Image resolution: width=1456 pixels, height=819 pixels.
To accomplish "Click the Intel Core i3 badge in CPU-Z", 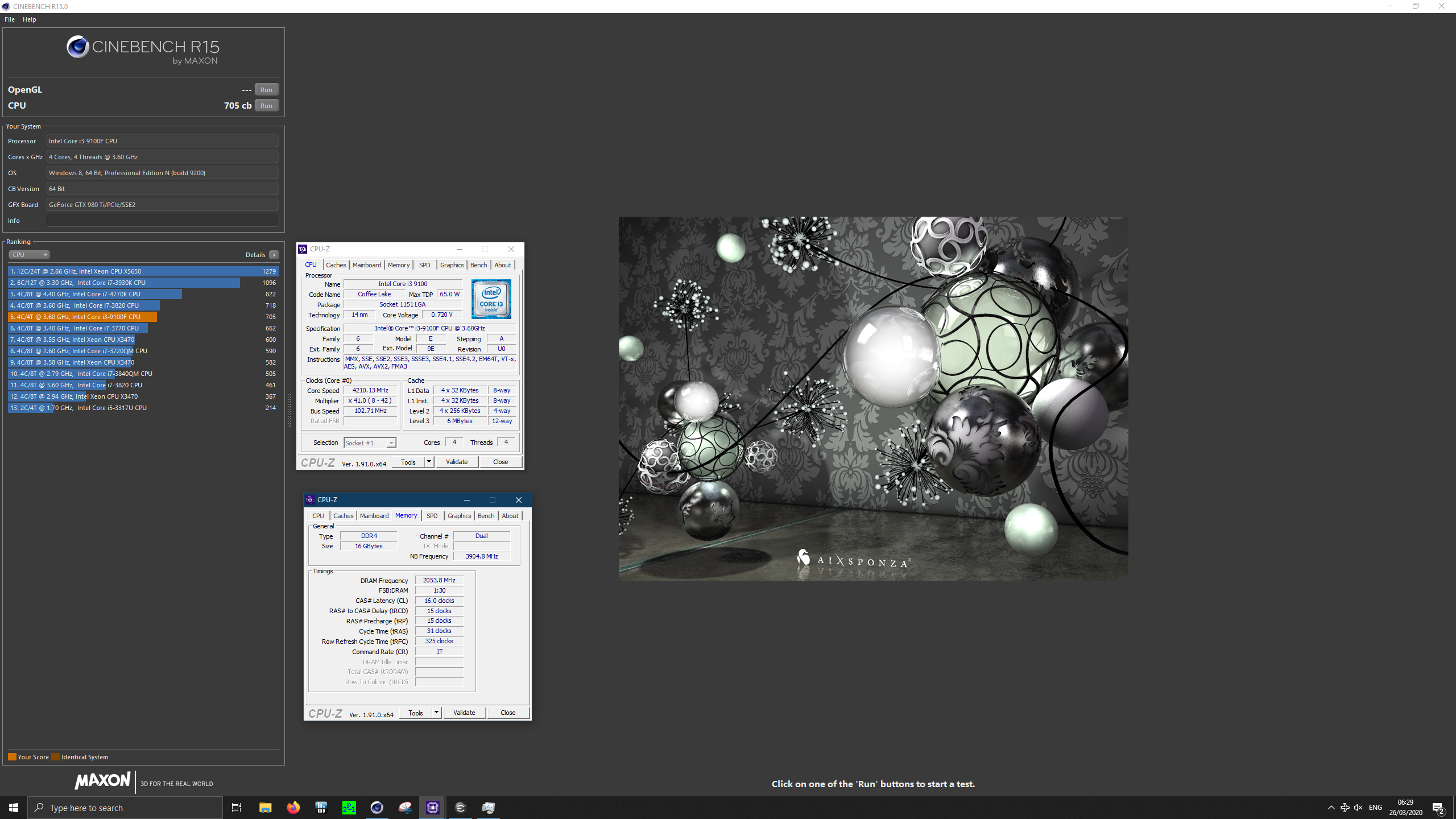I will (491, 299).
